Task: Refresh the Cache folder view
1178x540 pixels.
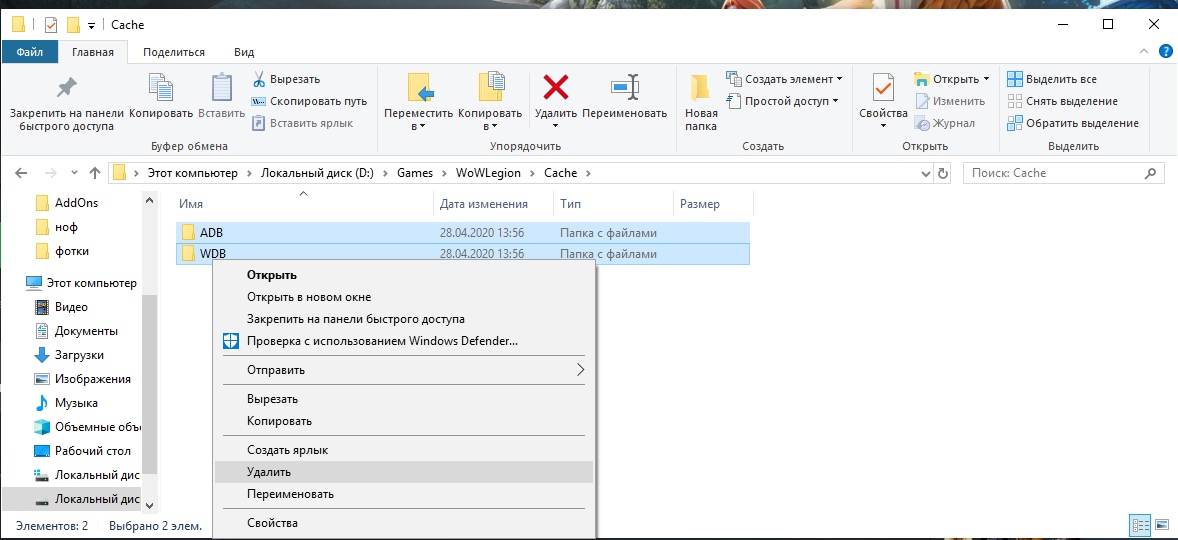Action: (x=941, y=173)
